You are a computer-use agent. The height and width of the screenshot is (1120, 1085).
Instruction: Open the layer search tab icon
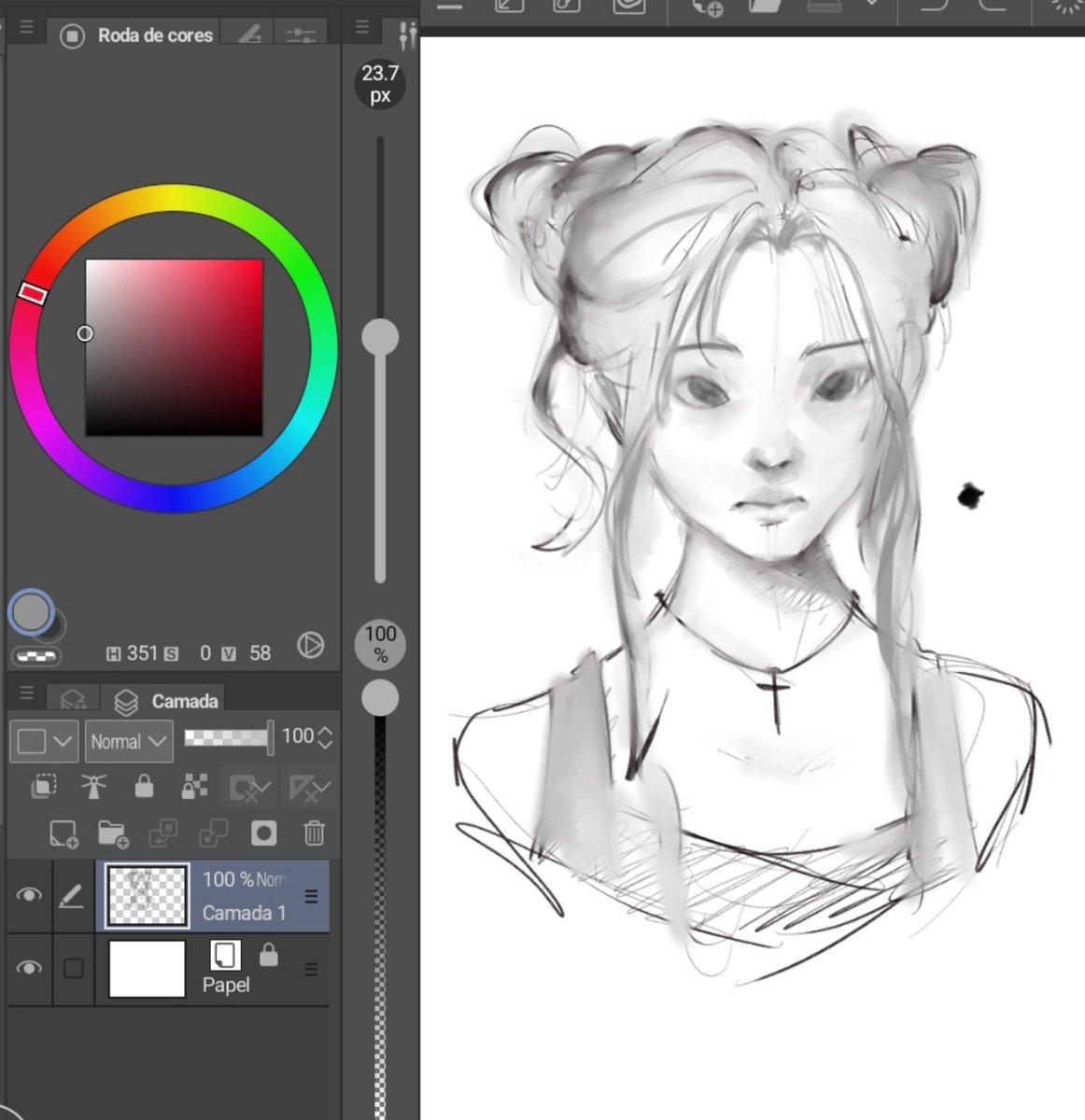[73, 700]
